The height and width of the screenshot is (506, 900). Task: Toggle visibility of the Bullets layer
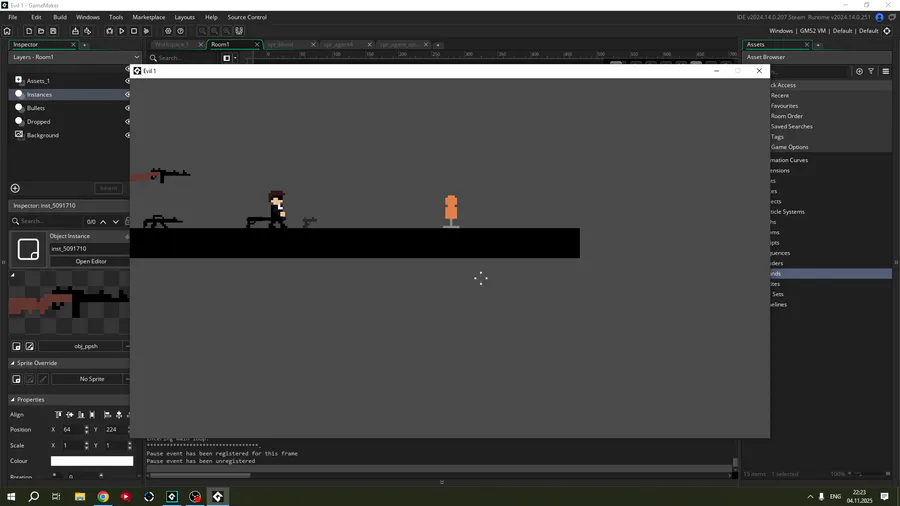point(127,108)
